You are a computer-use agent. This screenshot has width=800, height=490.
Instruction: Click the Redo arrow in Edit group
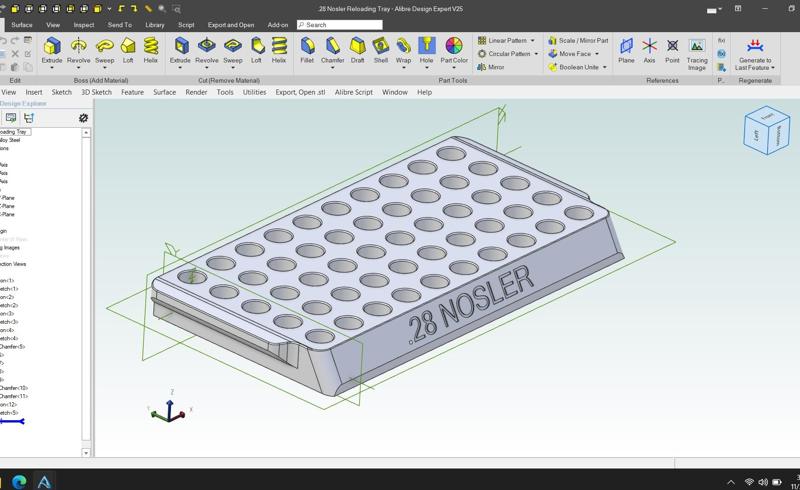15,40
